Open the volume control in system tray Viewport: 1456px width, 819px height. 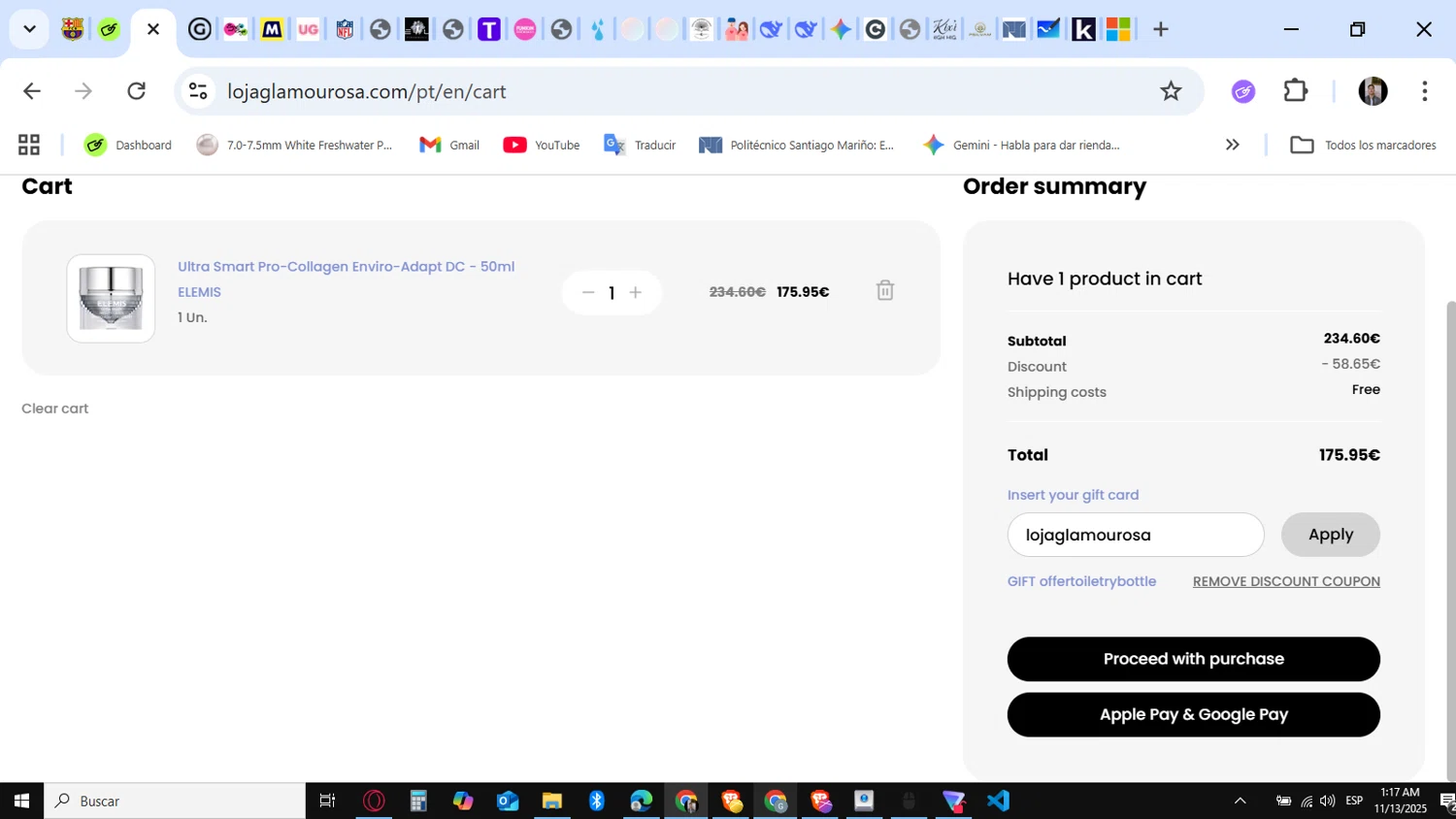(1327, 801)
